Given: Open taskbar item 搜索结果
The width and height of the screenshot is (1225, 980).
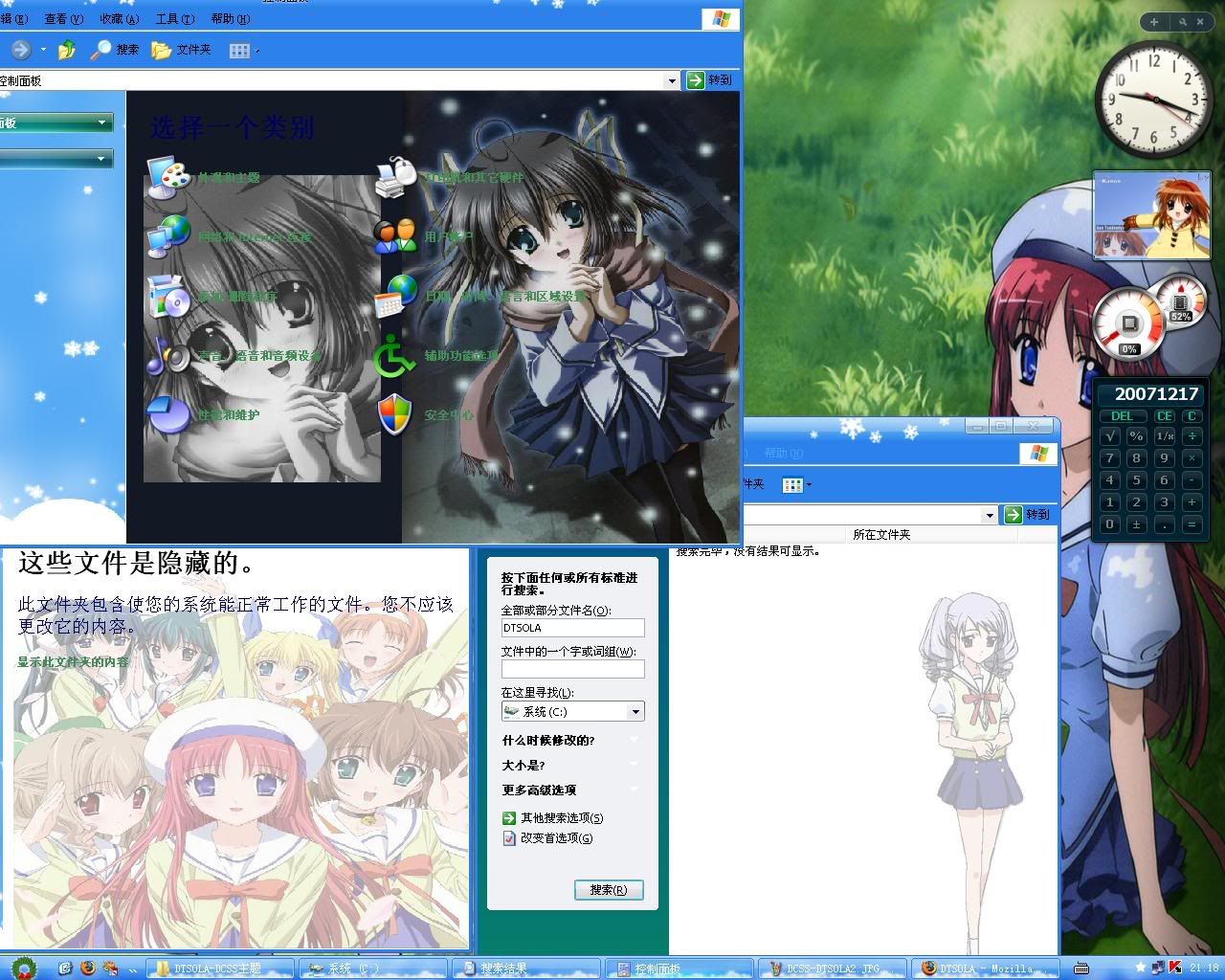Looking at the screenshot, I should 525,969.
